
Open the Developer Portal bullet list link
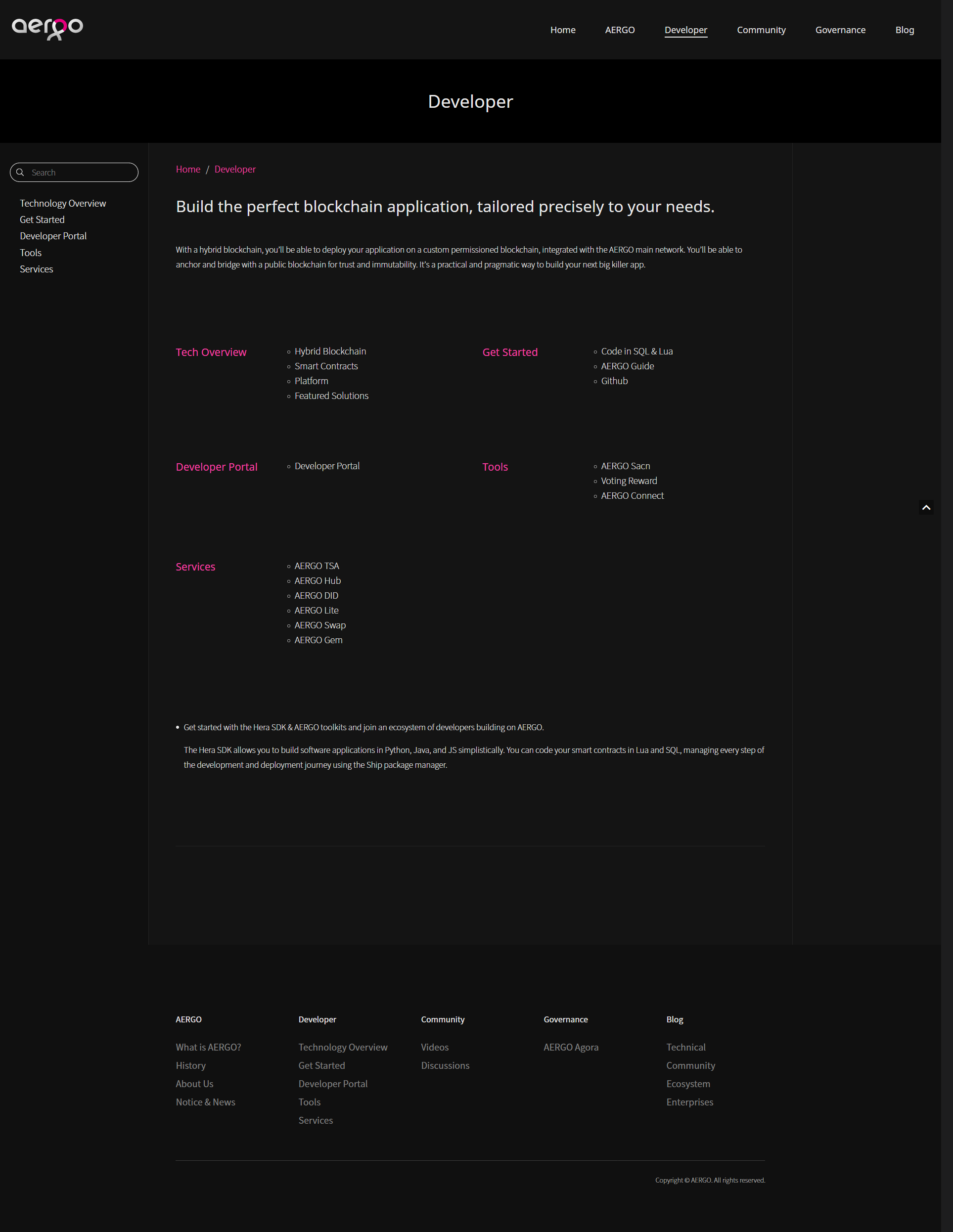coord(327,466)
